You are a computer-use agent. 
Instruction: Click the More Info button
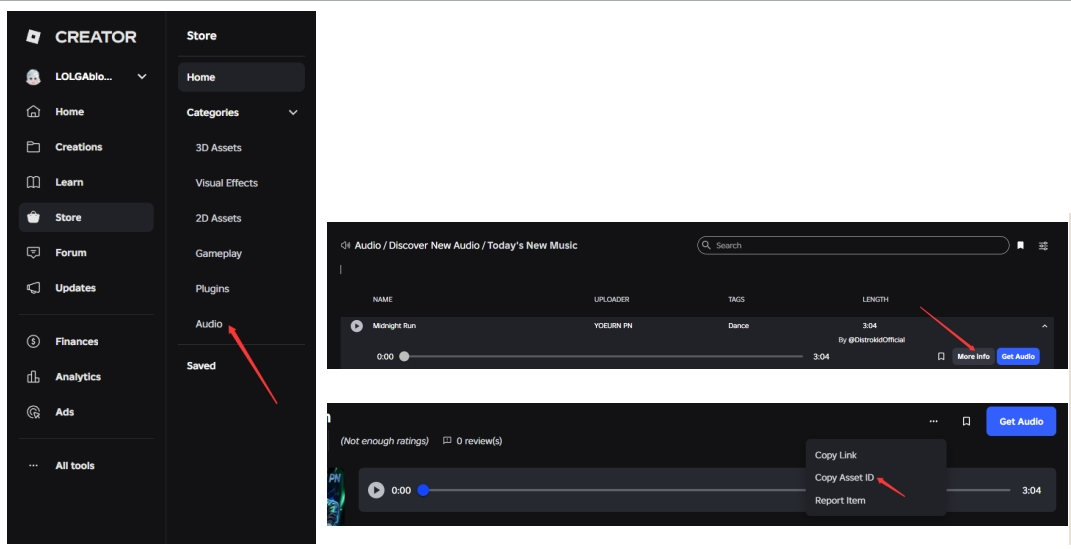click(973, 356)
